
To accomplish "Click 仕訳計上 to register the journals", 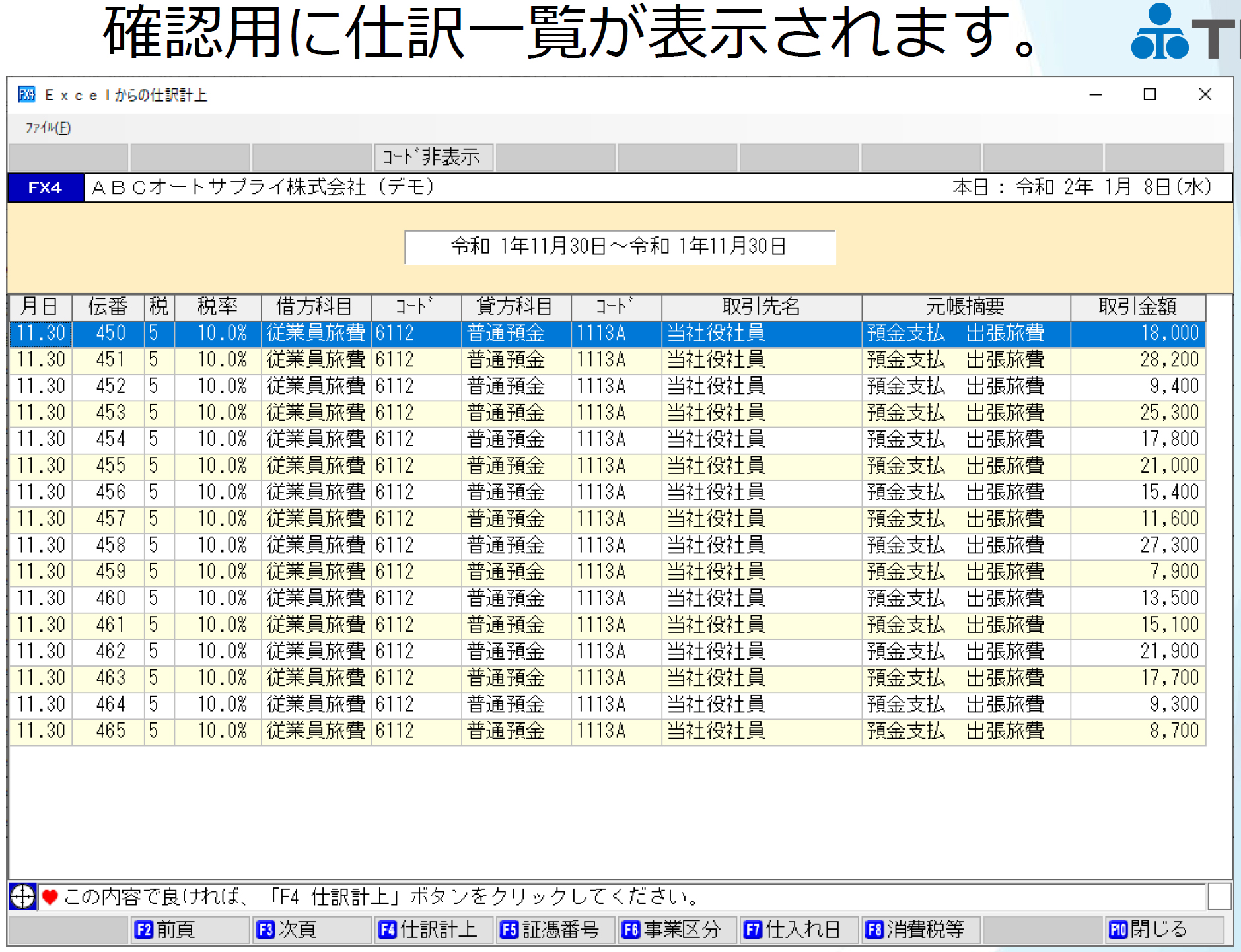I will point(433,930).
